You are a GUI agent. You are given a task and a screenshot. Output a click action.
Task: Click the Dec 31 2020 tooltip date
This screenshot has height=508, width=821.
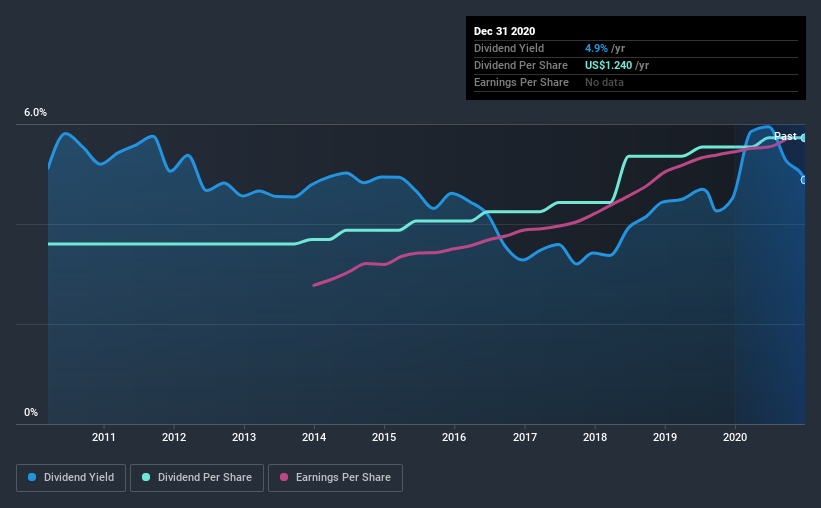click(x=504, y=31)
